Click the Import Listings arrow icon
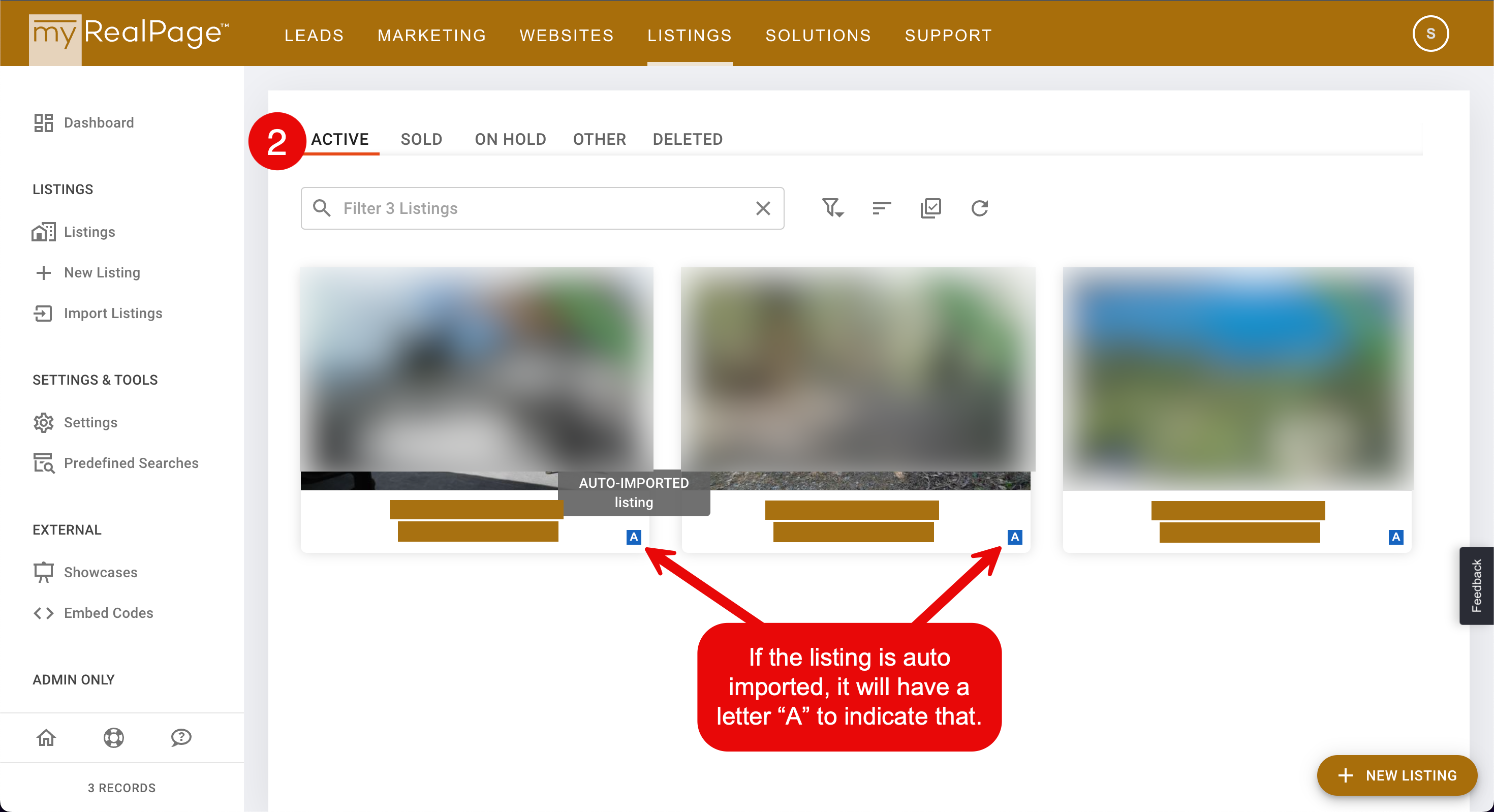 (x=44, y=313)
